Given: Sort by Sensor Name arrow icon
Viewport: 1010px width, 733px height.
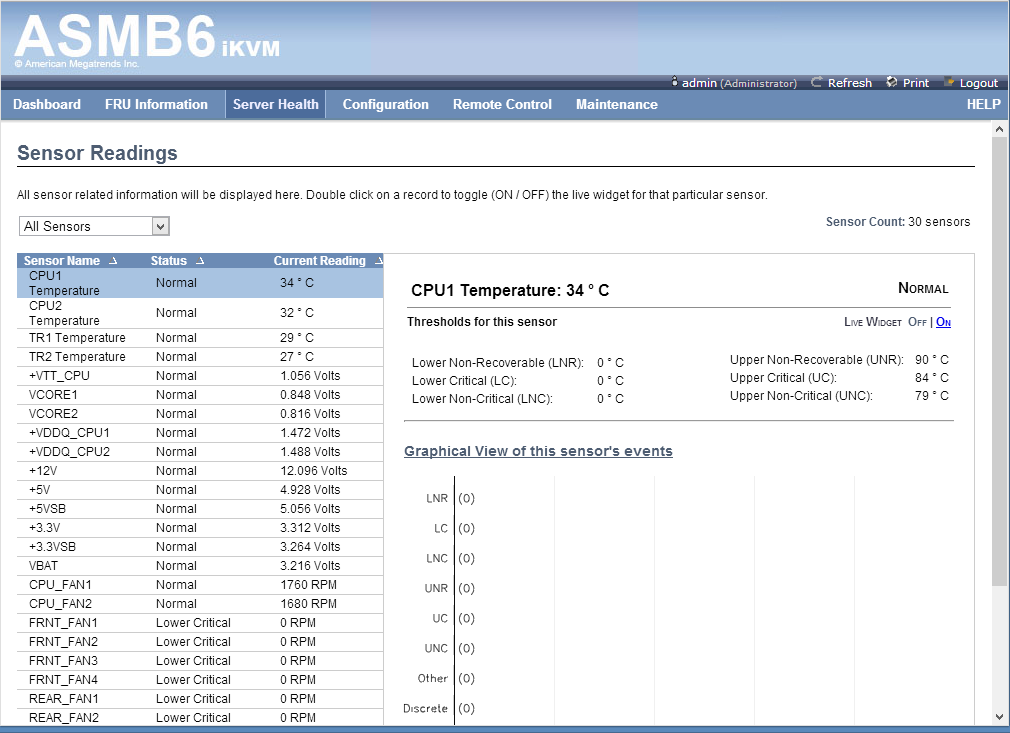Looking at the screenshot, I should [113, 261].
